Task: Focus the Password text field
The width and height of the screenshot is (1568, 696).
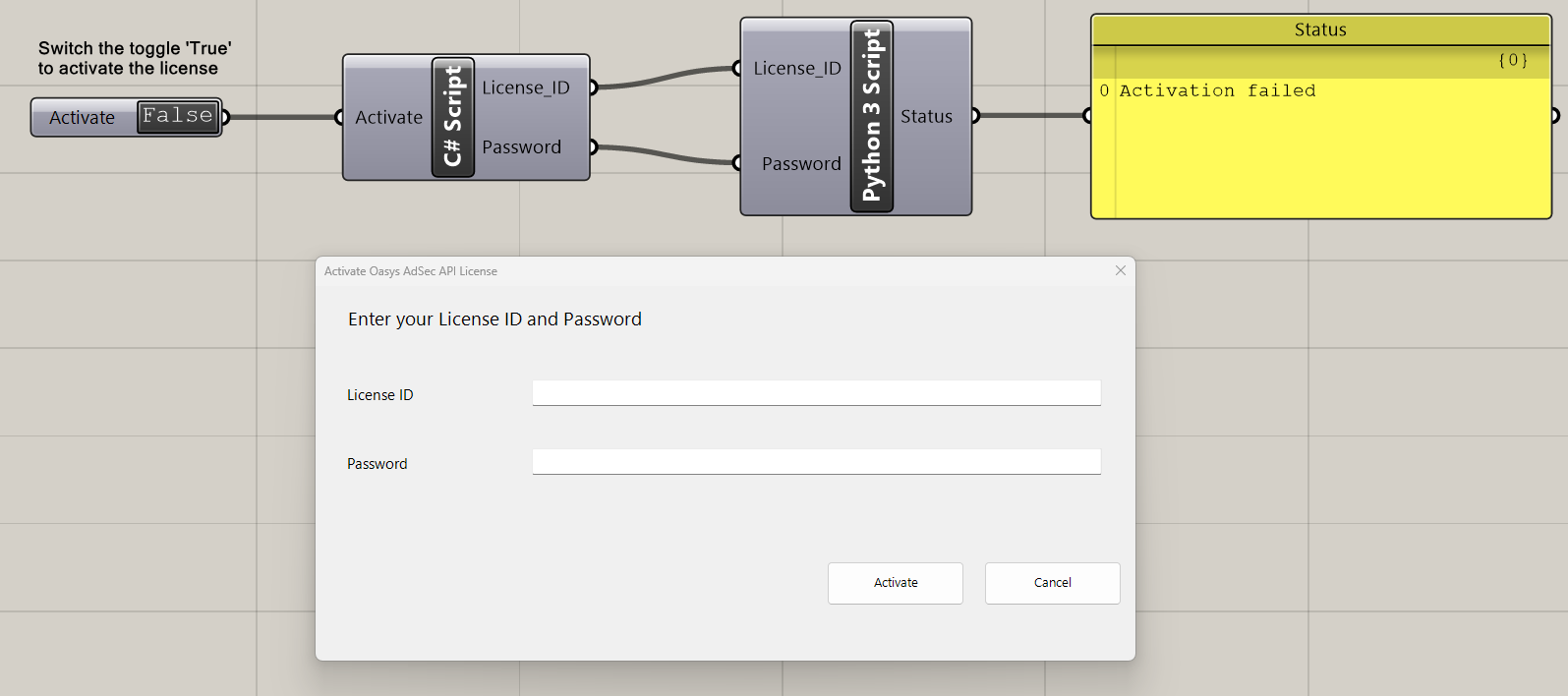Action: coord(816,462)
